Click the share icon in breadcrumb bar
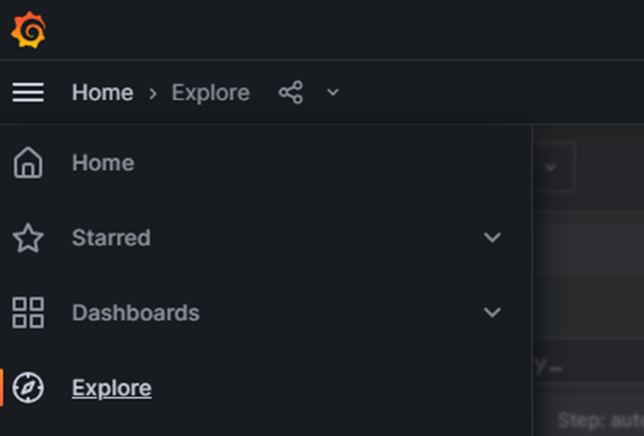Image resolution: width=644 pixels, height=436 pixels. [291, 93]
